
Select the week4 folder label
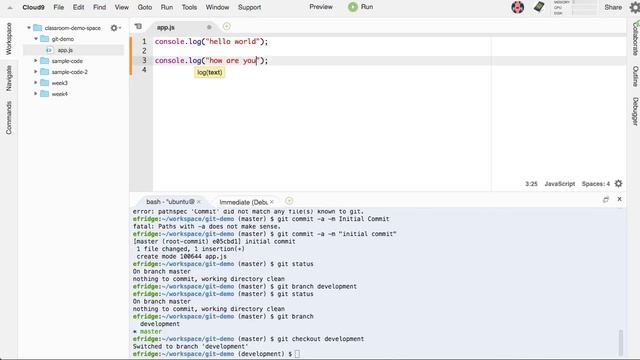coord(60,94)
